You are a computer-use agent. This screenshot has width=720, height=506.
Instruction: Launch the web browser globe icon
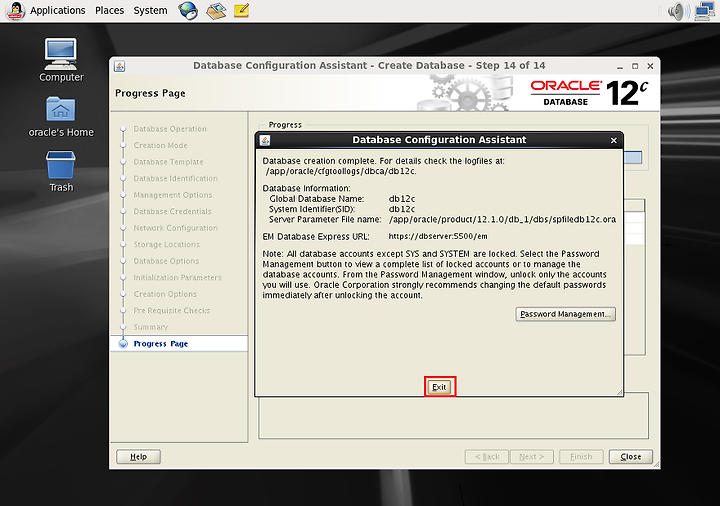188,10
